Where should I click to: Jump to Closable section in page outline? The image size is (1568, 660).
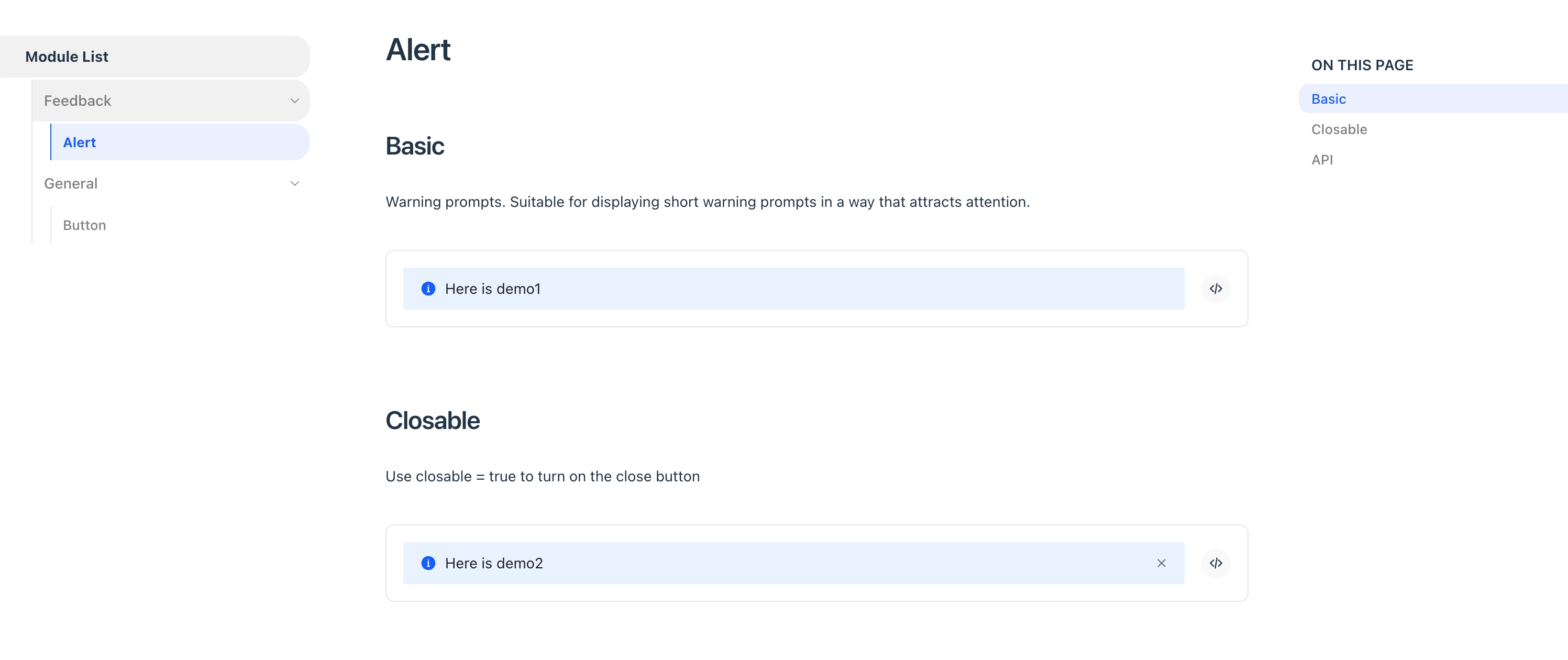point(1339,129)
